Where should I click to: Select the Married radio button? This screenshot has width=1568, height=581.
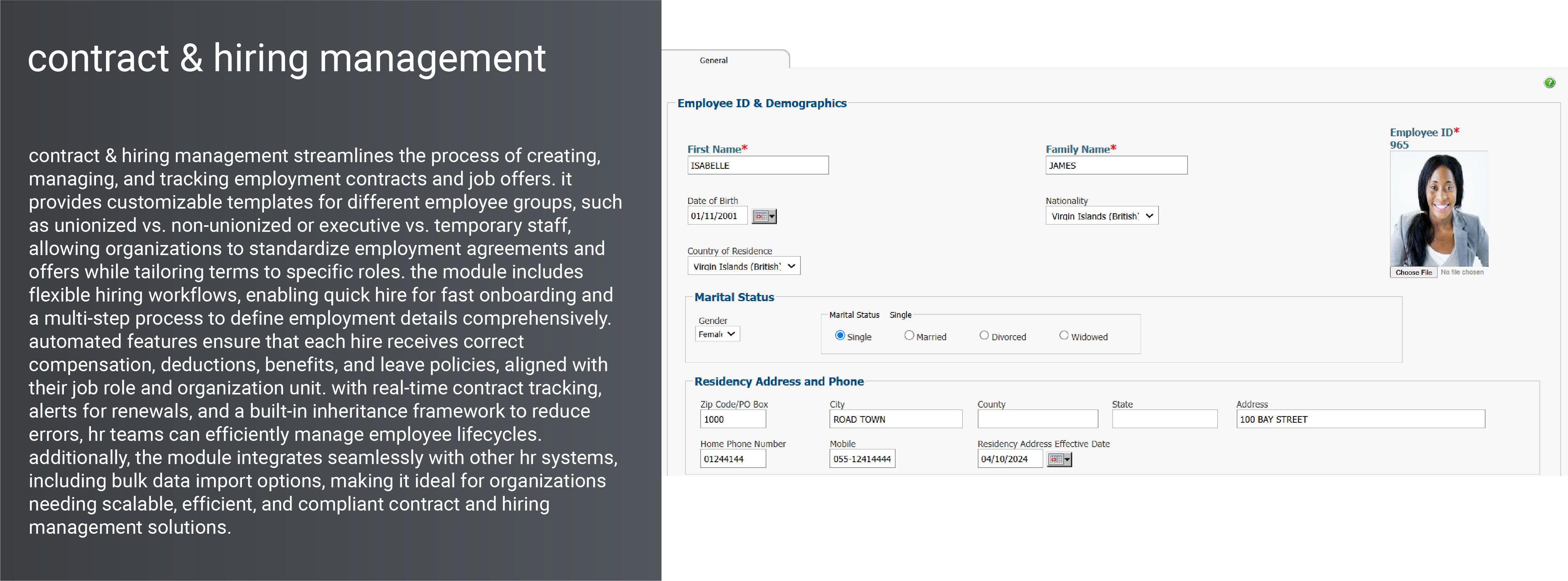click(909, 336)
